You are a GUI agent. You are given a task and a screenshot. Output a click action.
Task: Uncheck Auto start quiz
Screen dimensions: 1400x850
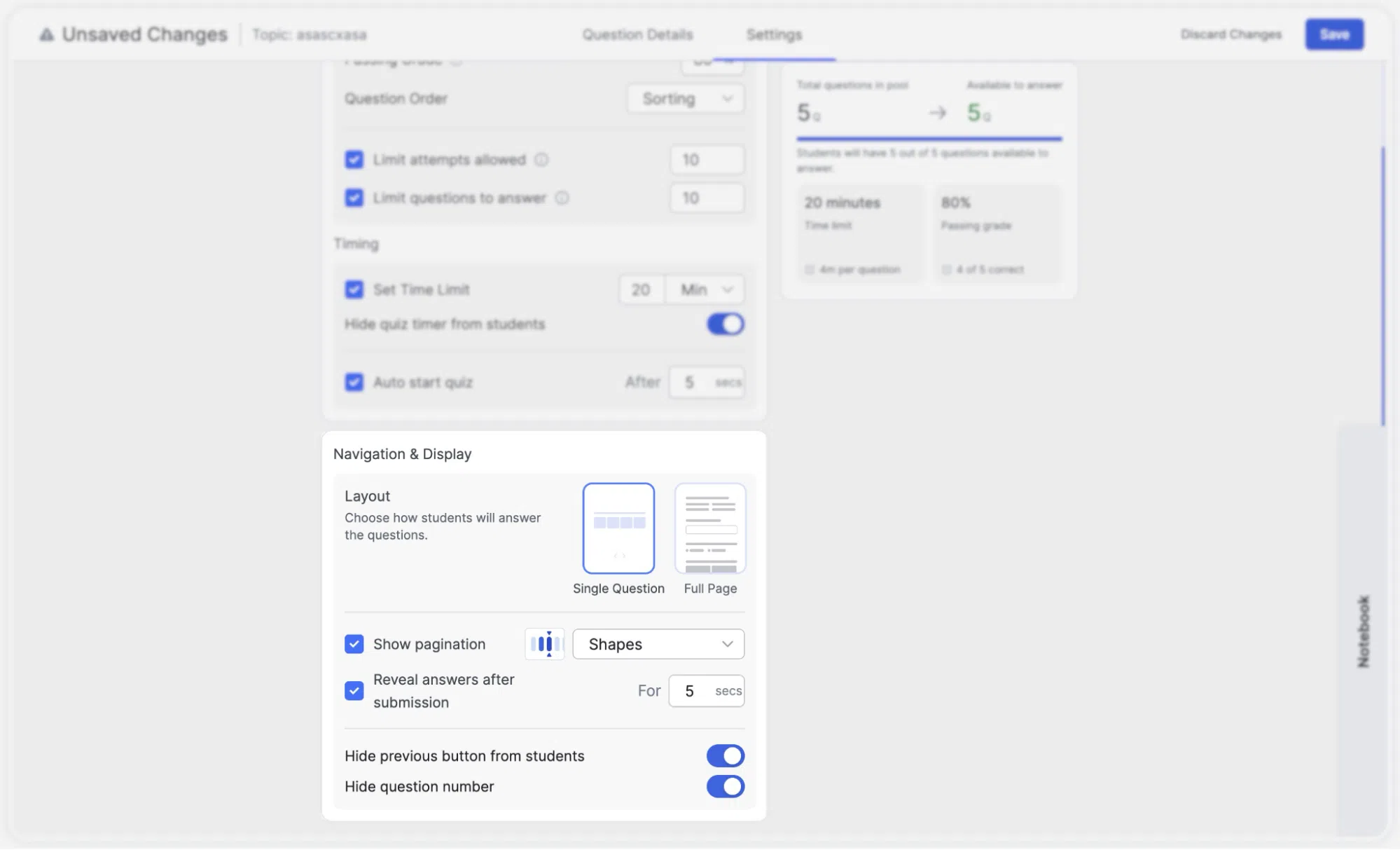[354, 383]
